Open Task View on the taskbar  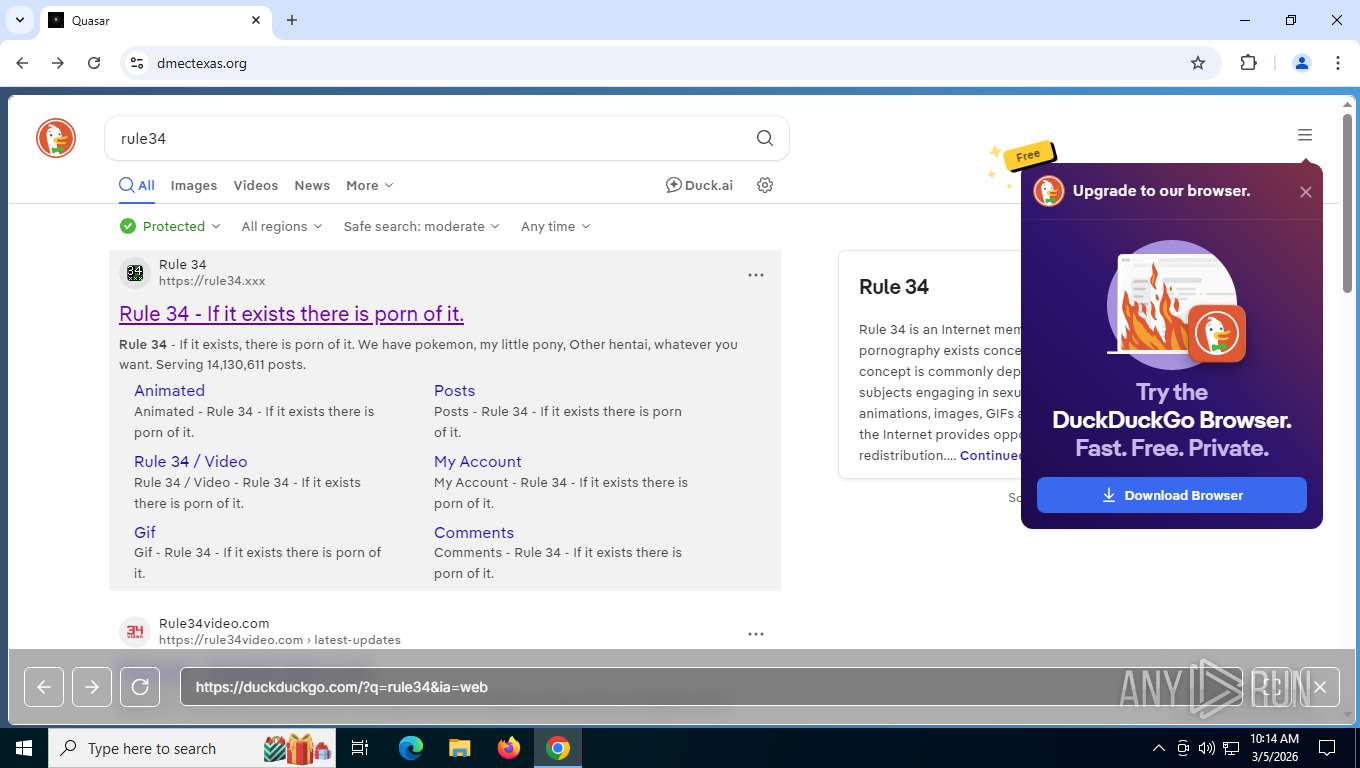361,748
